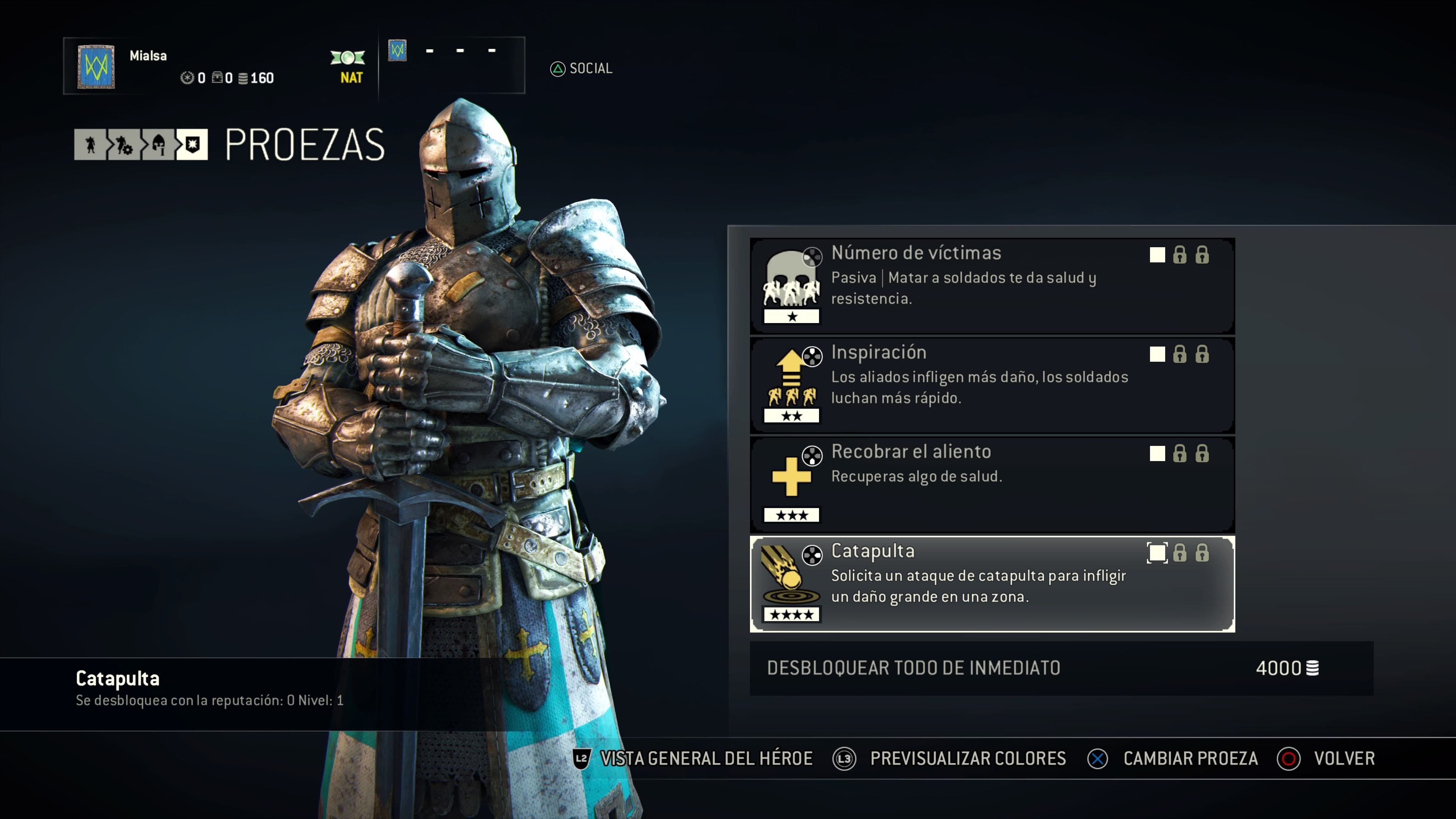Click the first hero customization tab icon
The image size is (1456, 819).
point(90,145)
